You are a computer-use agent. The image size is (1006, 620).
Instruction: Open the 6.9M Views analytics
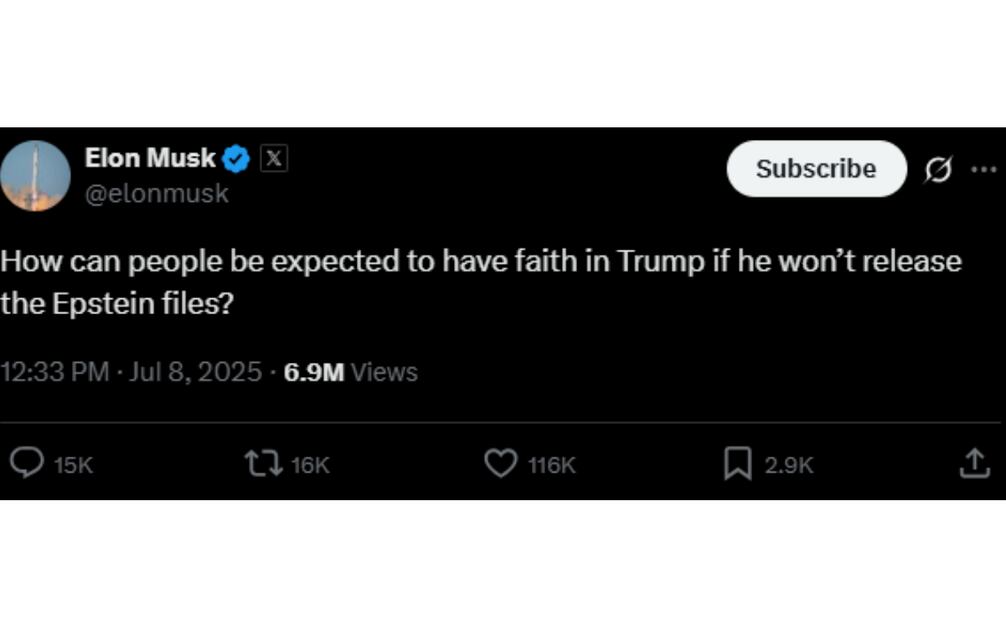click(350, 372)
